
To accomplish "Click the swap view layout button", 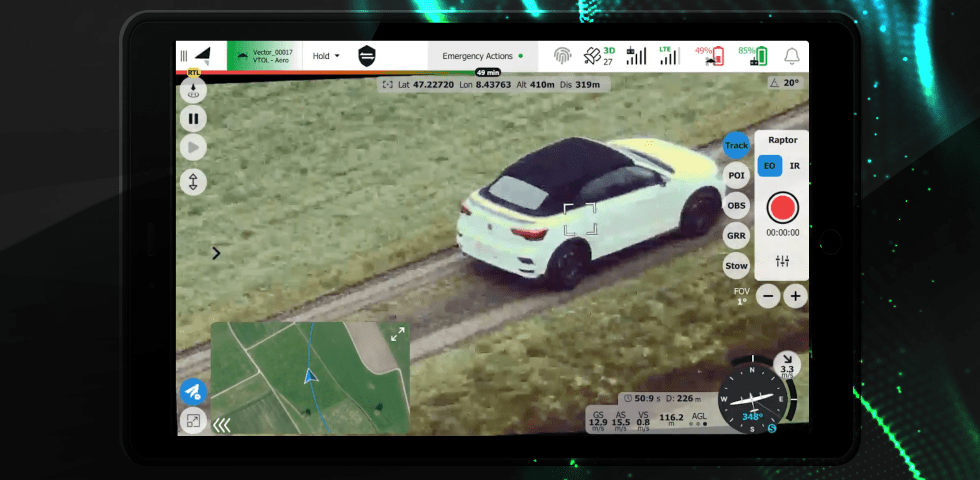I will click(x=193, y=421).
